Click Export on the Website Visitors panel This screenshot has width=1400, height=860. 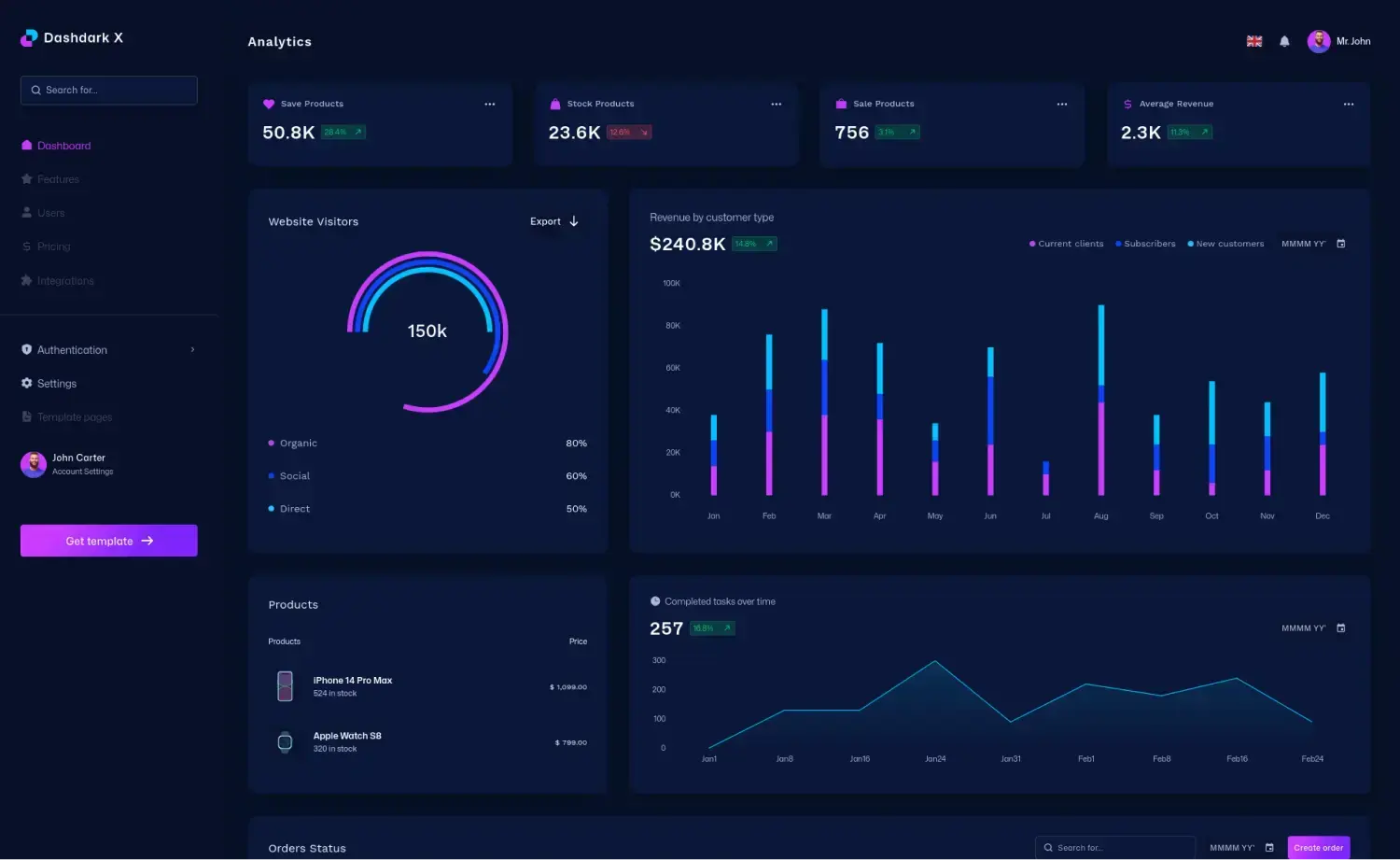(552, 221)
